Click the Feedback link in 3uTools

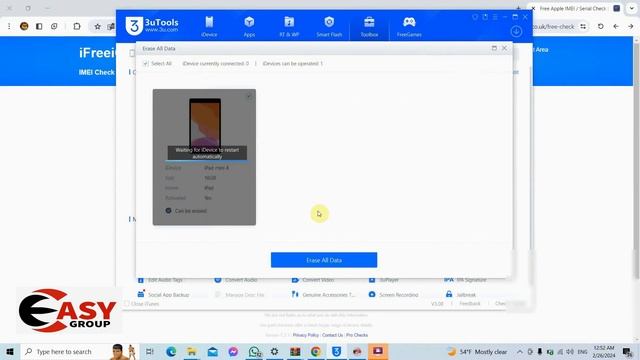[x=470, y=304]
